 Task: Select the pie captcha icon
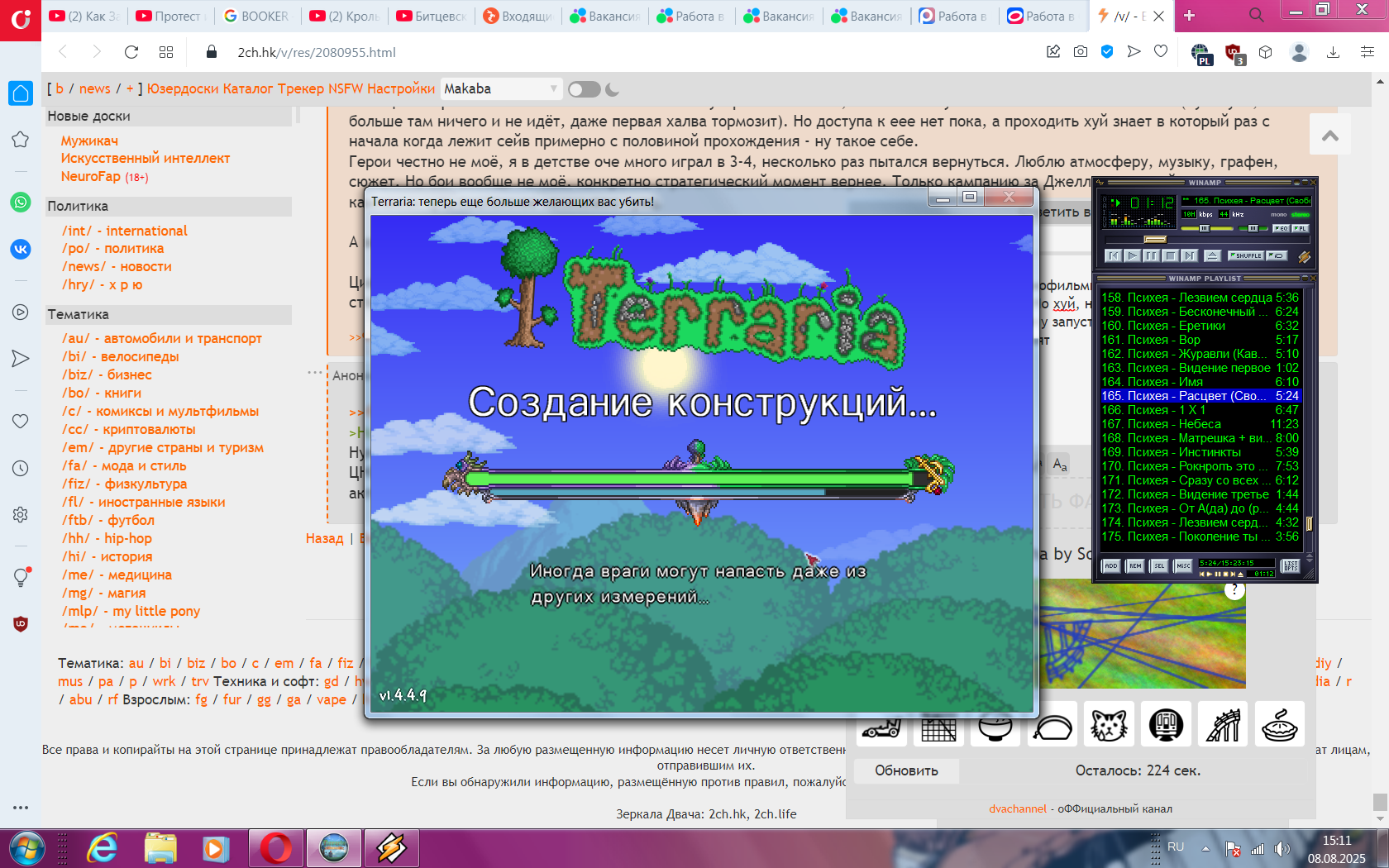[x=1279, y=725]
